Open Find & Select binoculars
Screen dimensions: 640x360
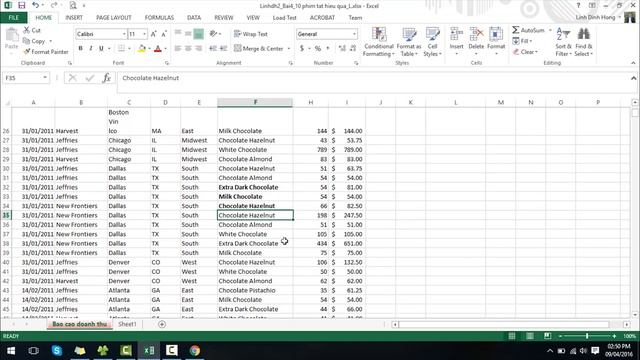coord(584,42)
